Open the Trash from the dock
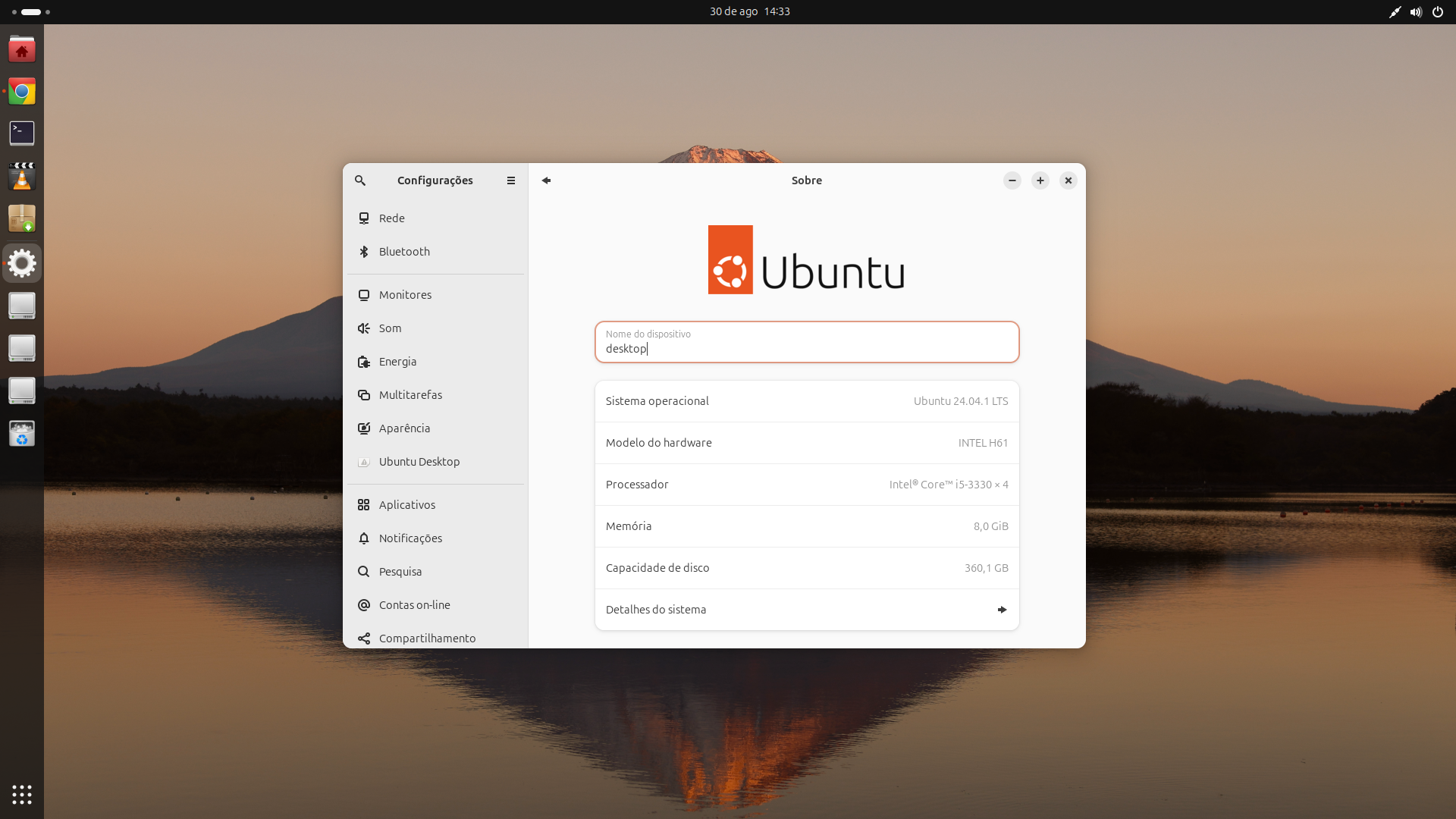1456x819 pixels. [x=22, y=434]
